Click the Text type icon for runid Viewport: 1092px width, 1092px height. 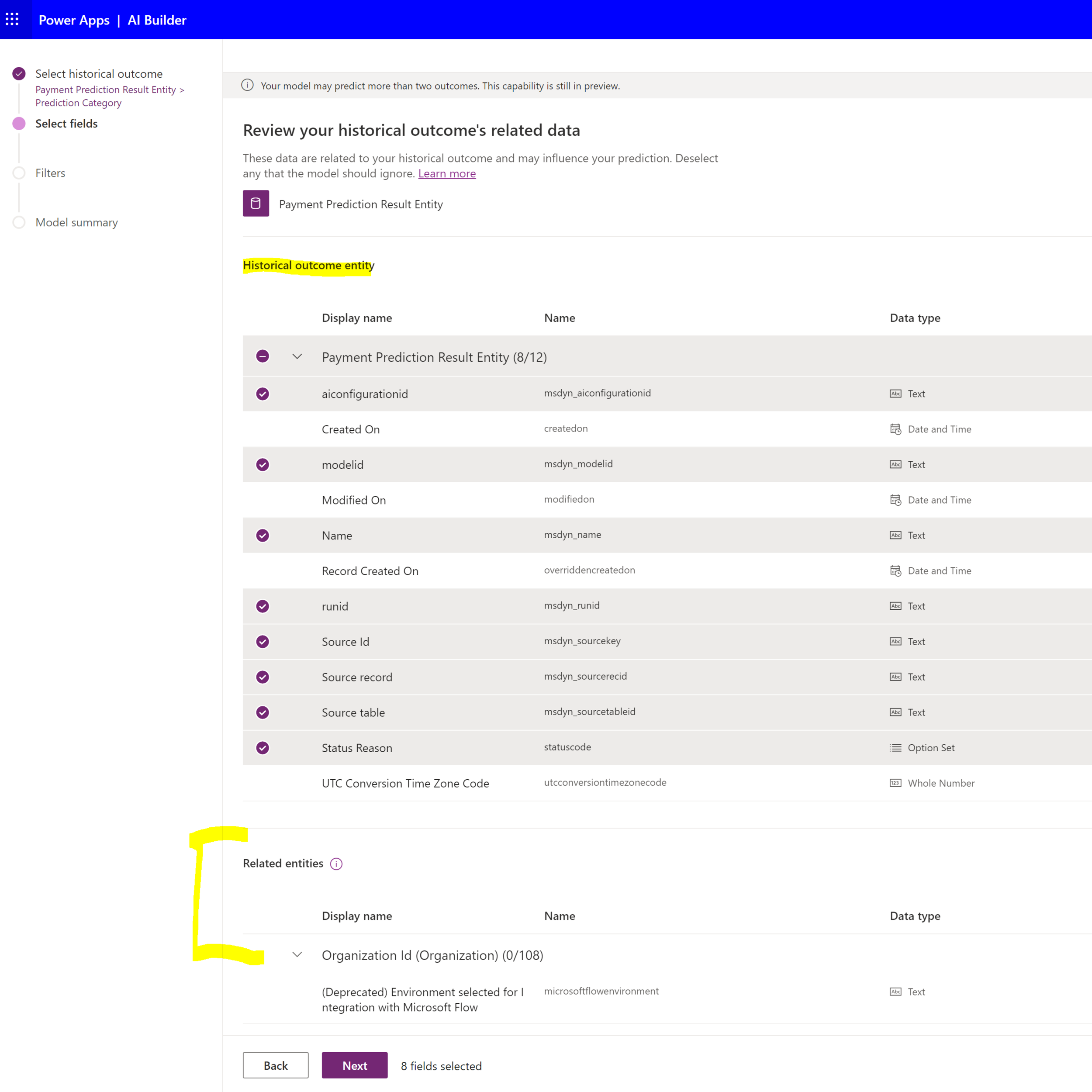click(895, 606)
